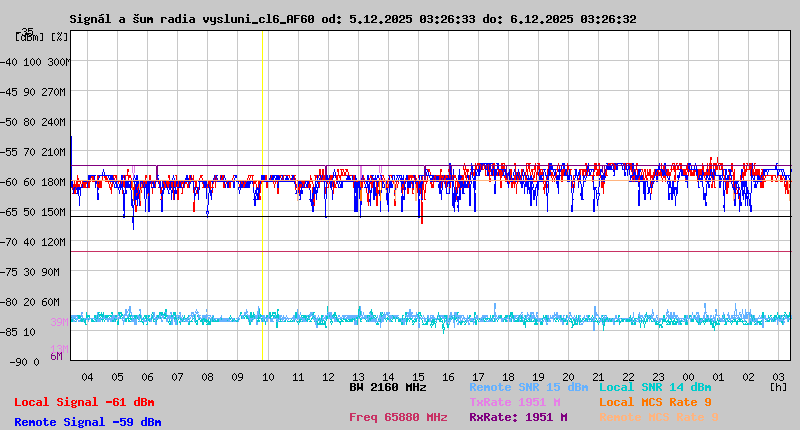Click the Local MCS Rate 9 label
The height and width of the screenshot is (430, 800).
[655, 402]
